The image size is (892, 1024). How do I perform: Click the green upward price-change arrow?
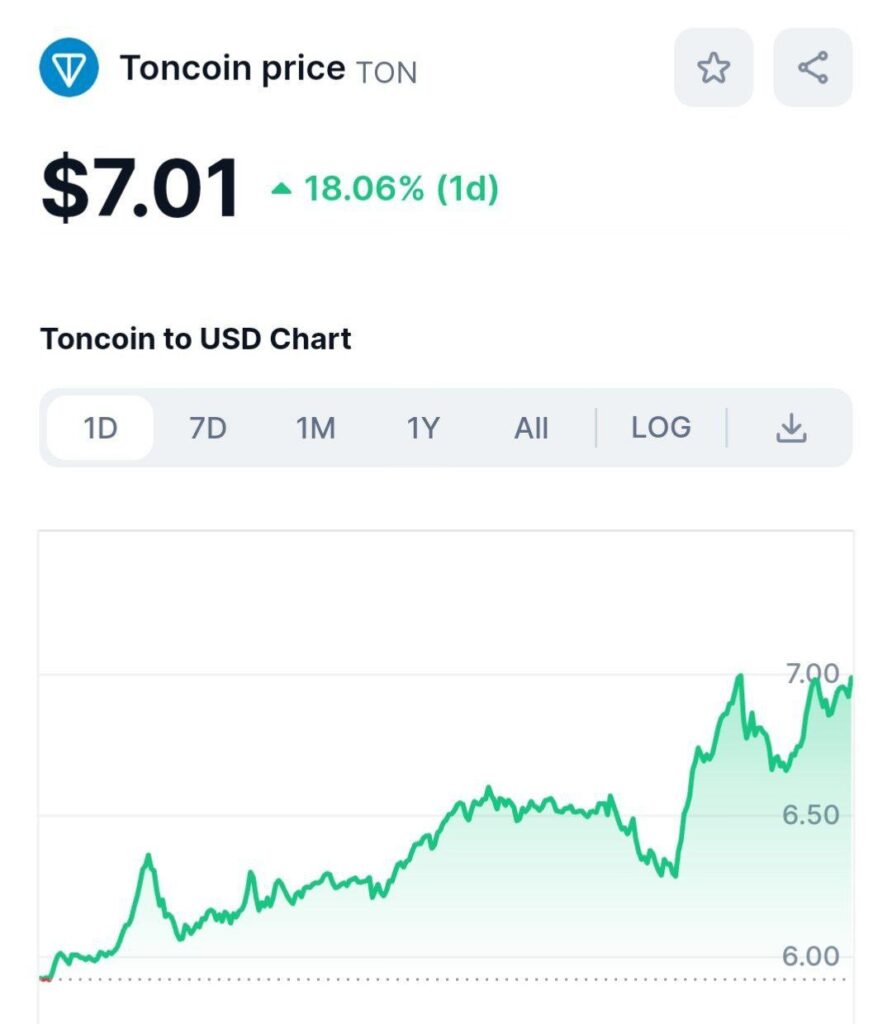click(281, 189)
